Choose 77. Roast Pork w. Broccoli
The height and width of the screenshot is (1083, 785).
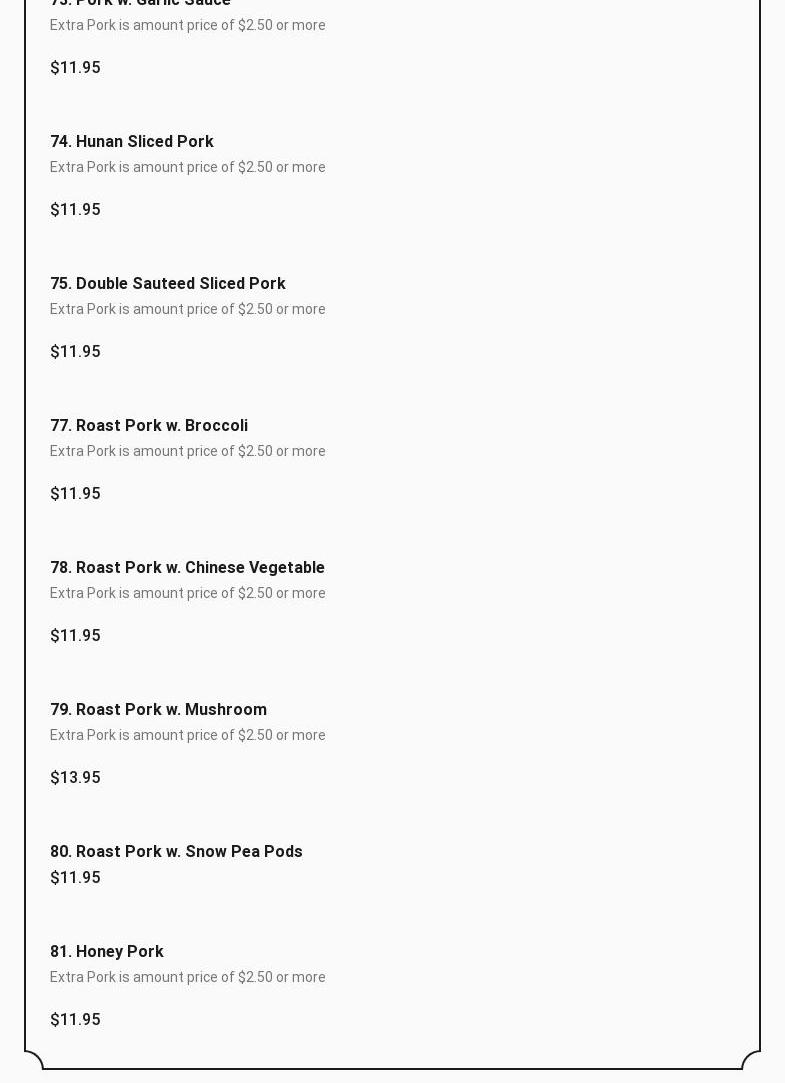pos(149,426)
